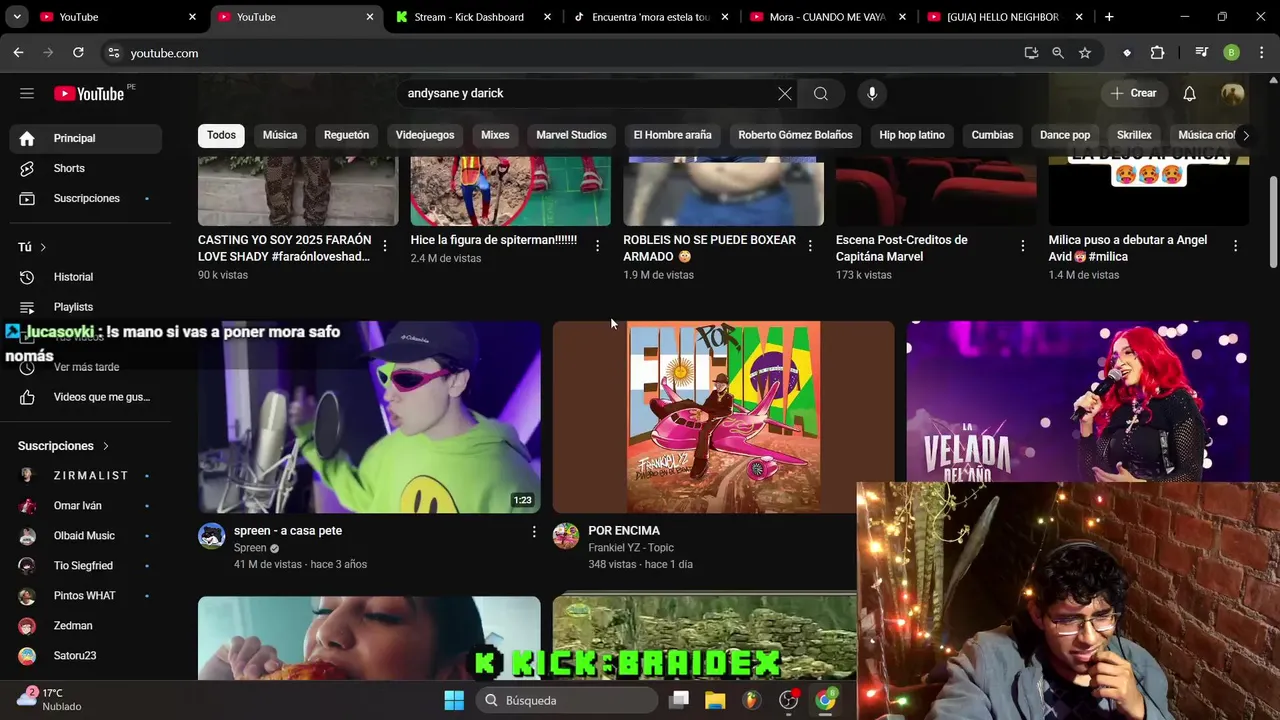Open Suscripciones in the sidebar
The image size is (1280, 720).
[86, 198]
